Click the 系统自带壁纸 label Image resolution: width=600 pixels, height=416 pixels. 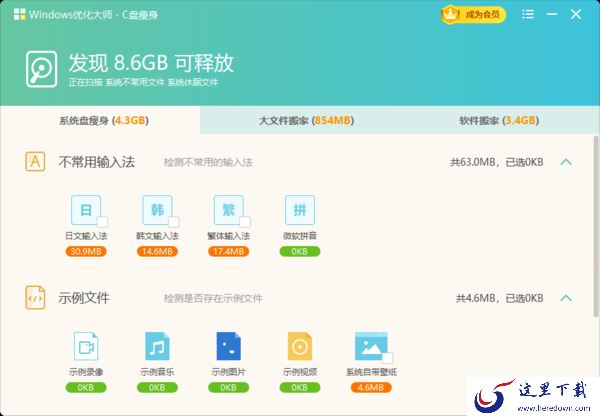coord(371,372)
